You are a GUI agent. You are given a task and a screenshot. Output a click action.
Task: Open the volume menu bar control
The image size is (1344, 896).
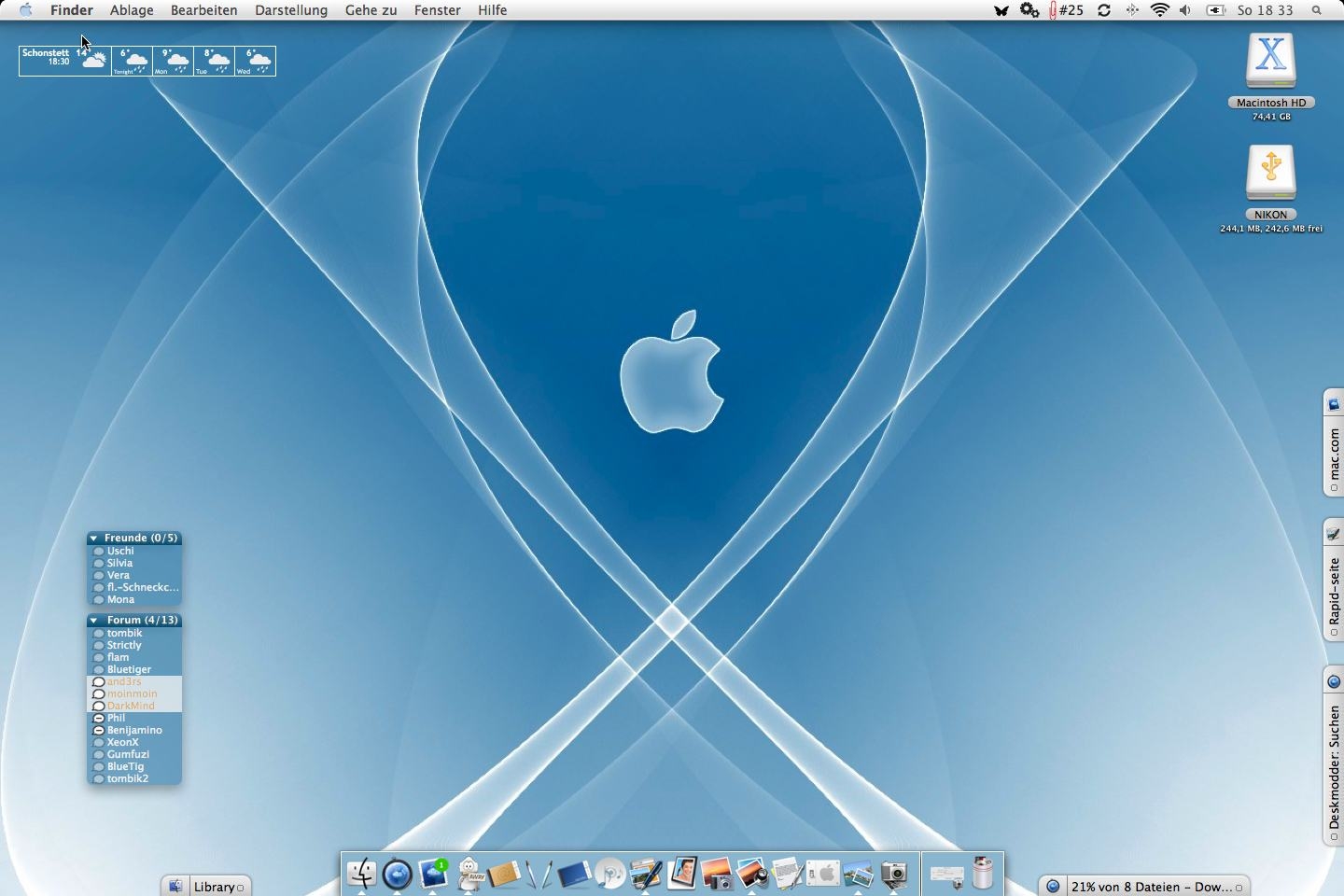1185,10
